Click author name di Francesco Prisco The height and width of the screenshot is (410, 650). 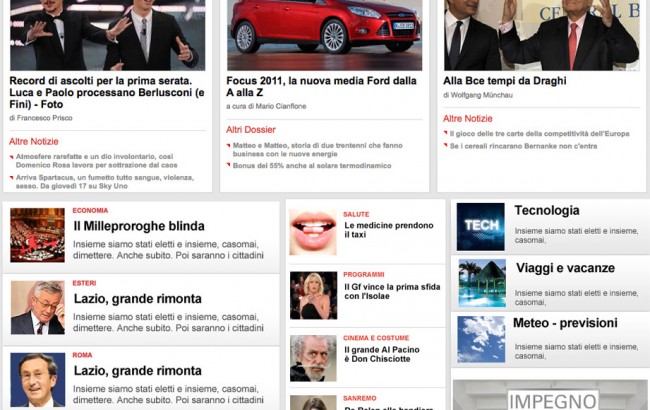tap(41, 118)
